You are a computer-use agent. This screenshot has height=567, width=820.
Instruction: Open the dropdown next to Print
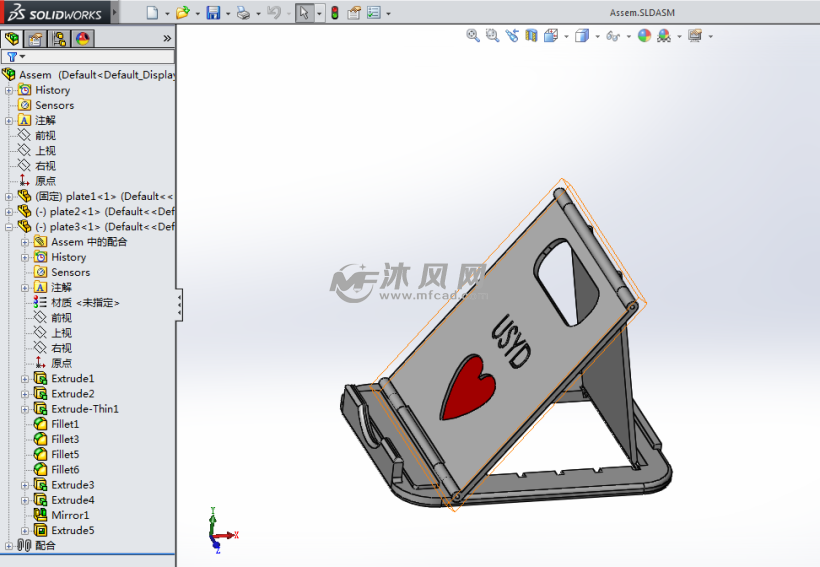point(258,14)
